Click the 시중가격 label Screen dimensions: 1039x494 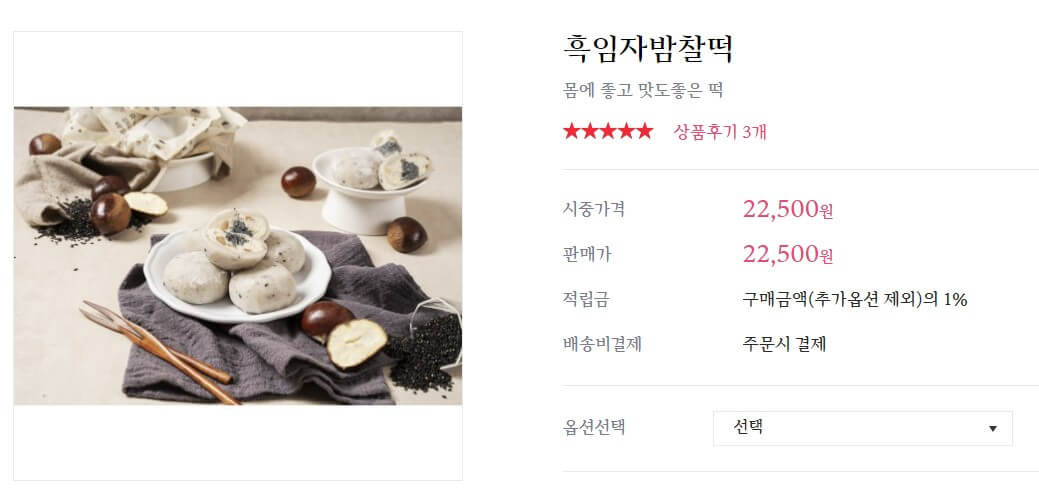pos(594,210)
